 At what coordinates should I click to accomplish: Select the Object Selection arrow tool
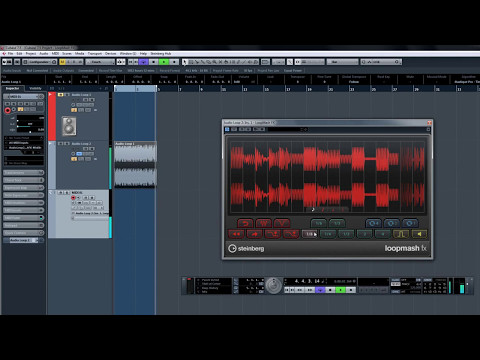click(x=185, y=62)
